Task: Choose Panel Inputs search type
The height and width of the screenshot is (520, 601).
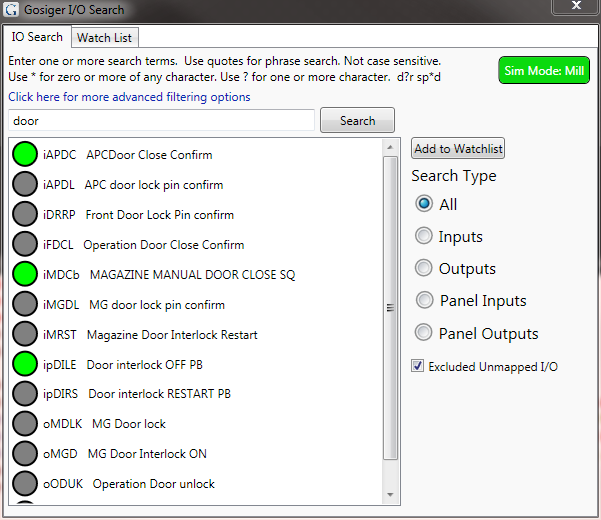Action: click(x=424, y=301)
